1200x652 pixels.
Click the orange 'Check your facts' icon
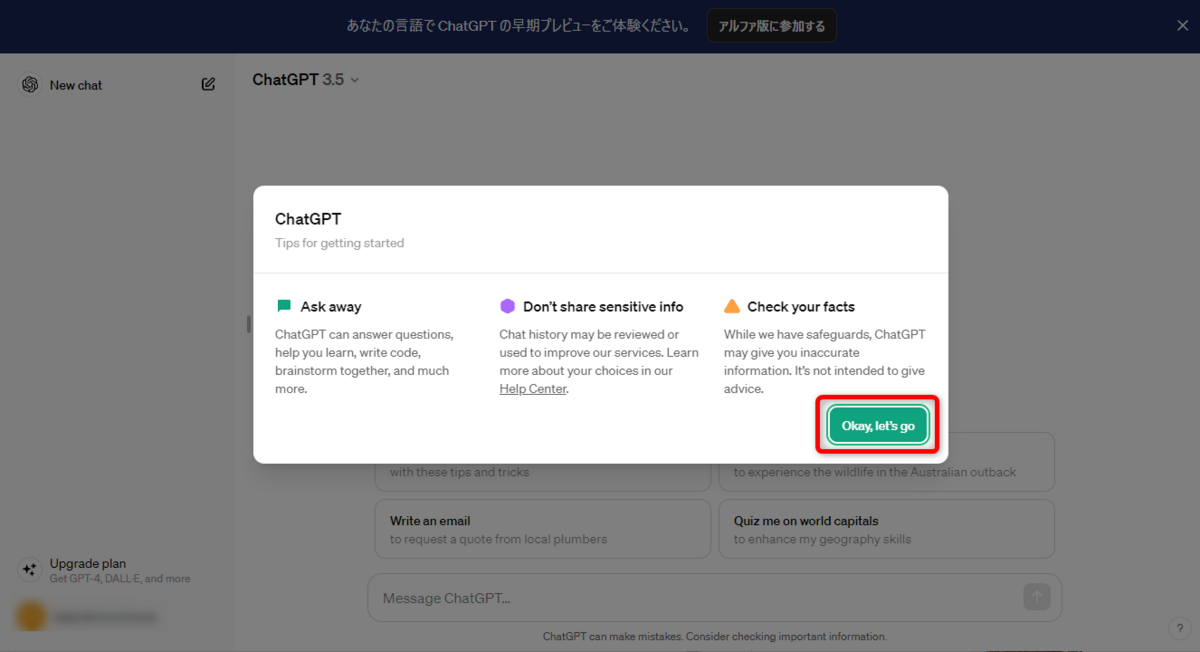coord(732,306)
